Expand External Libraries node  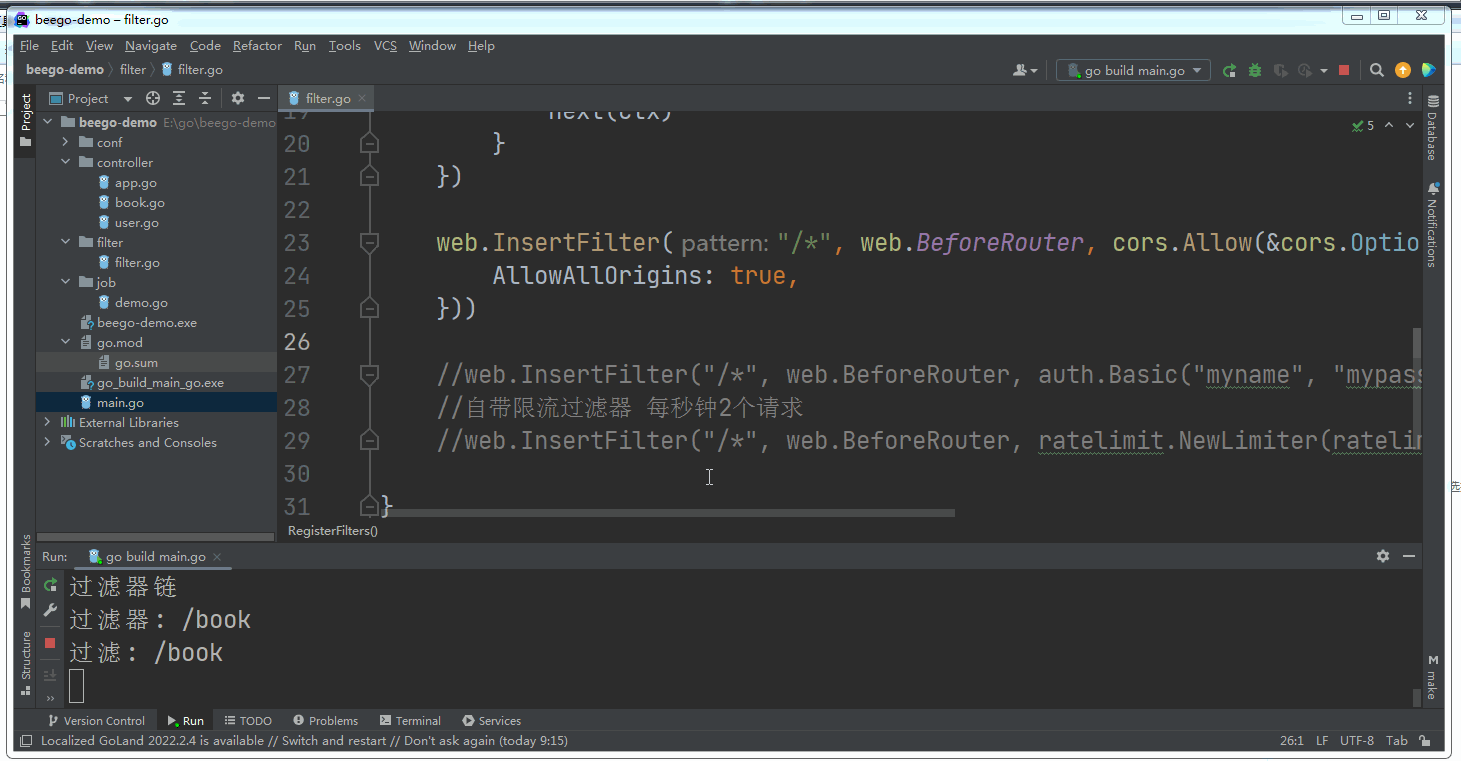pyautogui.click(x=47, y=422)
